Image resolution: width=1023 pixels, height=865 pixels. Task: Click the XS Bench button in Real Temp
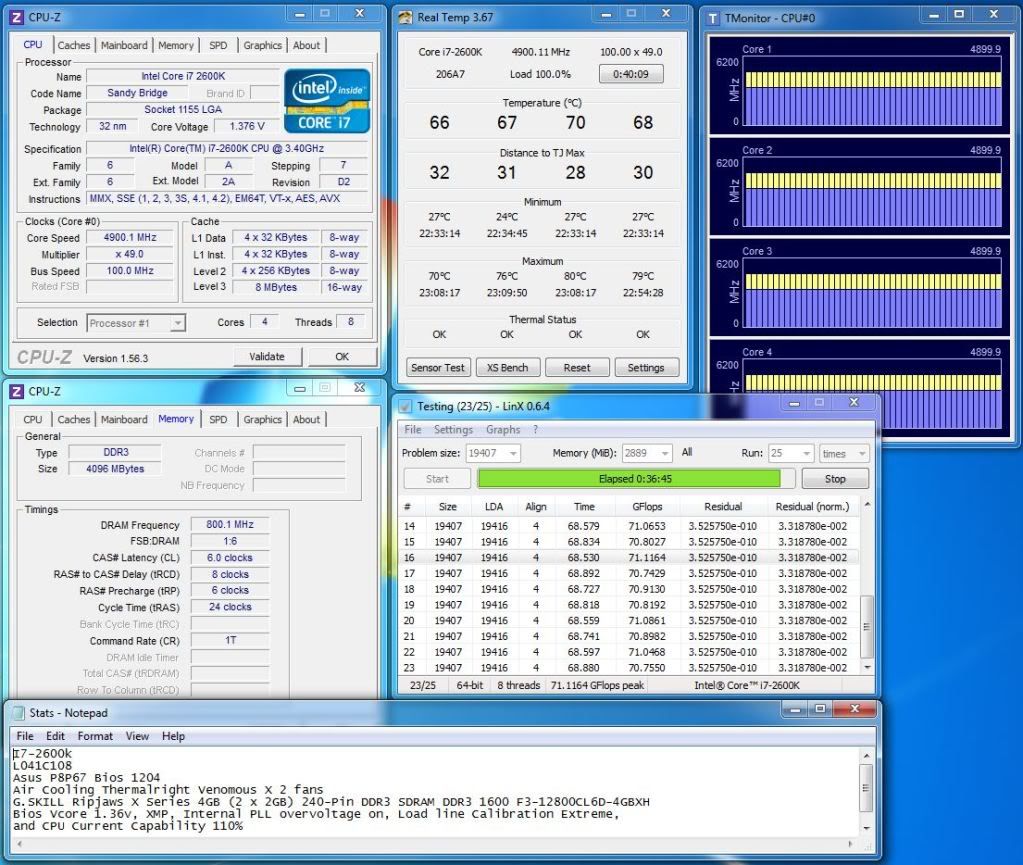click(x=507, y=367)
